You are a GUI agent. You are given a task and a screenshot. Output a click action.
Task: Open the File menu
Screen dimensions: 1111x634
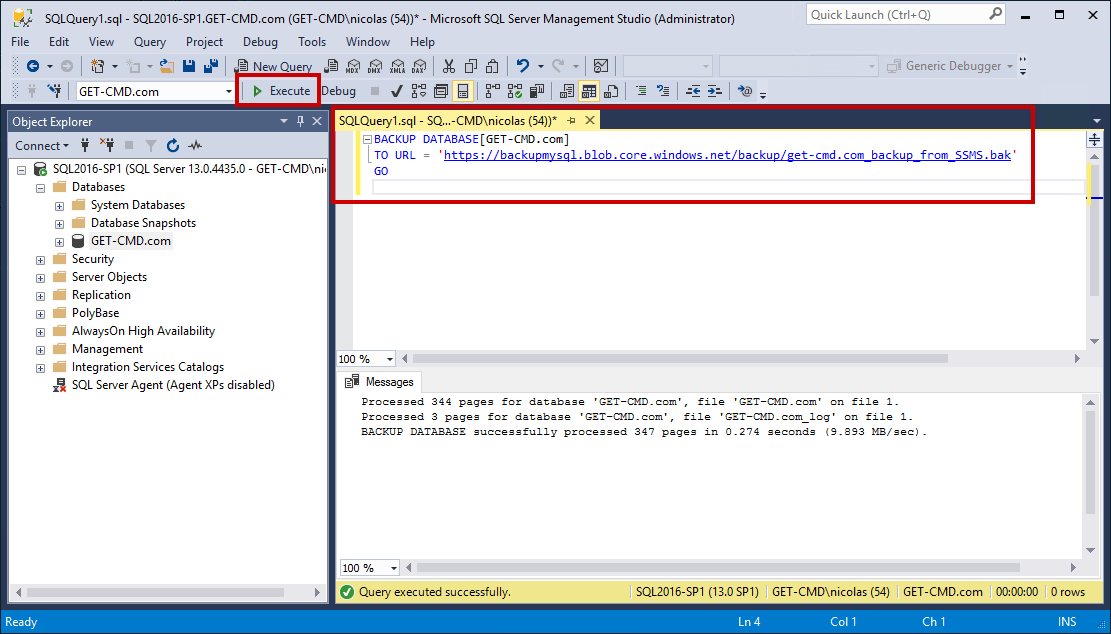[21, 42]
